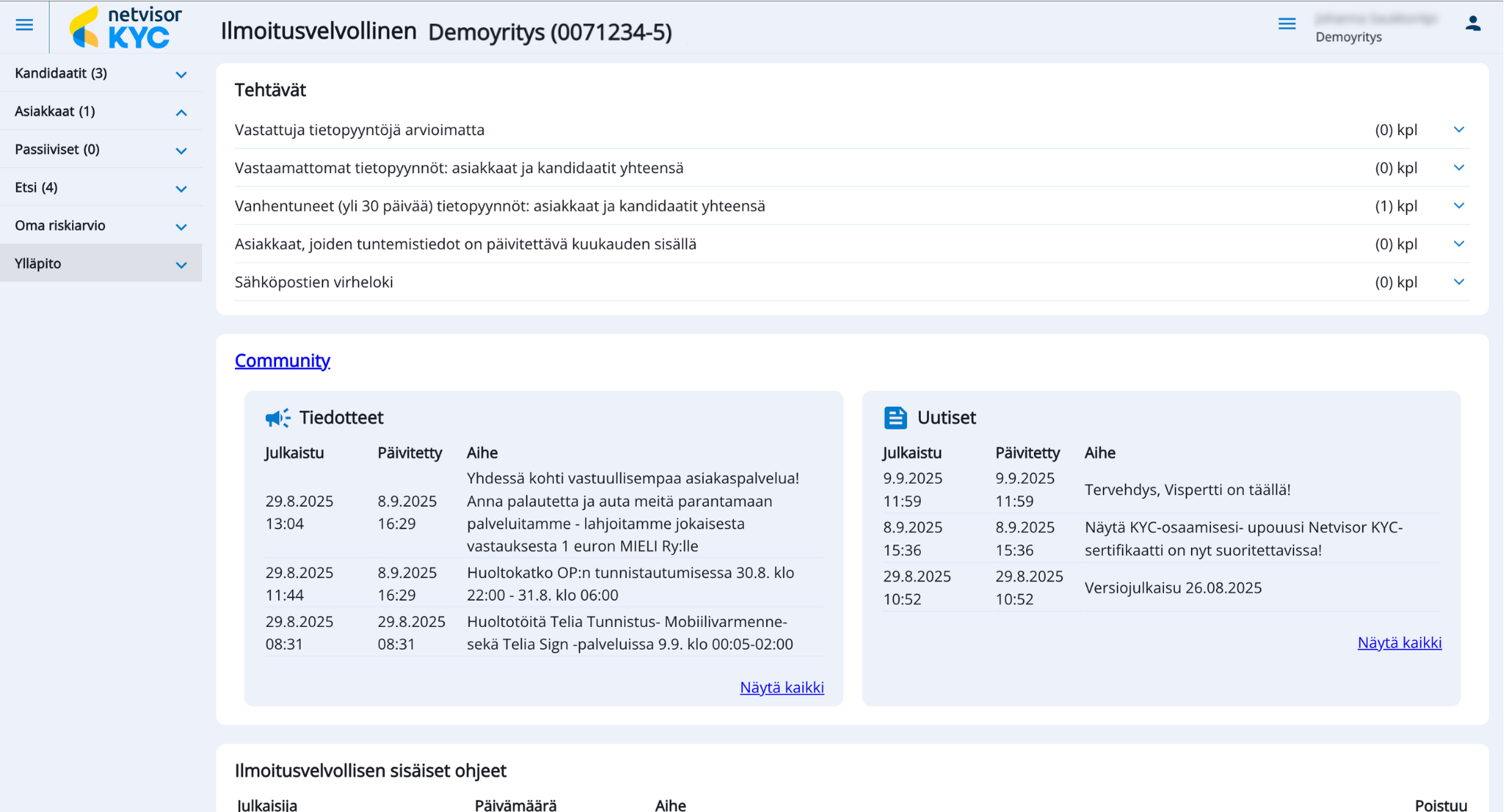Open the Versiojulkaisu 26.08.2025 news item
The height and width of the screenshot is (812, 1504).
point(1173,588)
